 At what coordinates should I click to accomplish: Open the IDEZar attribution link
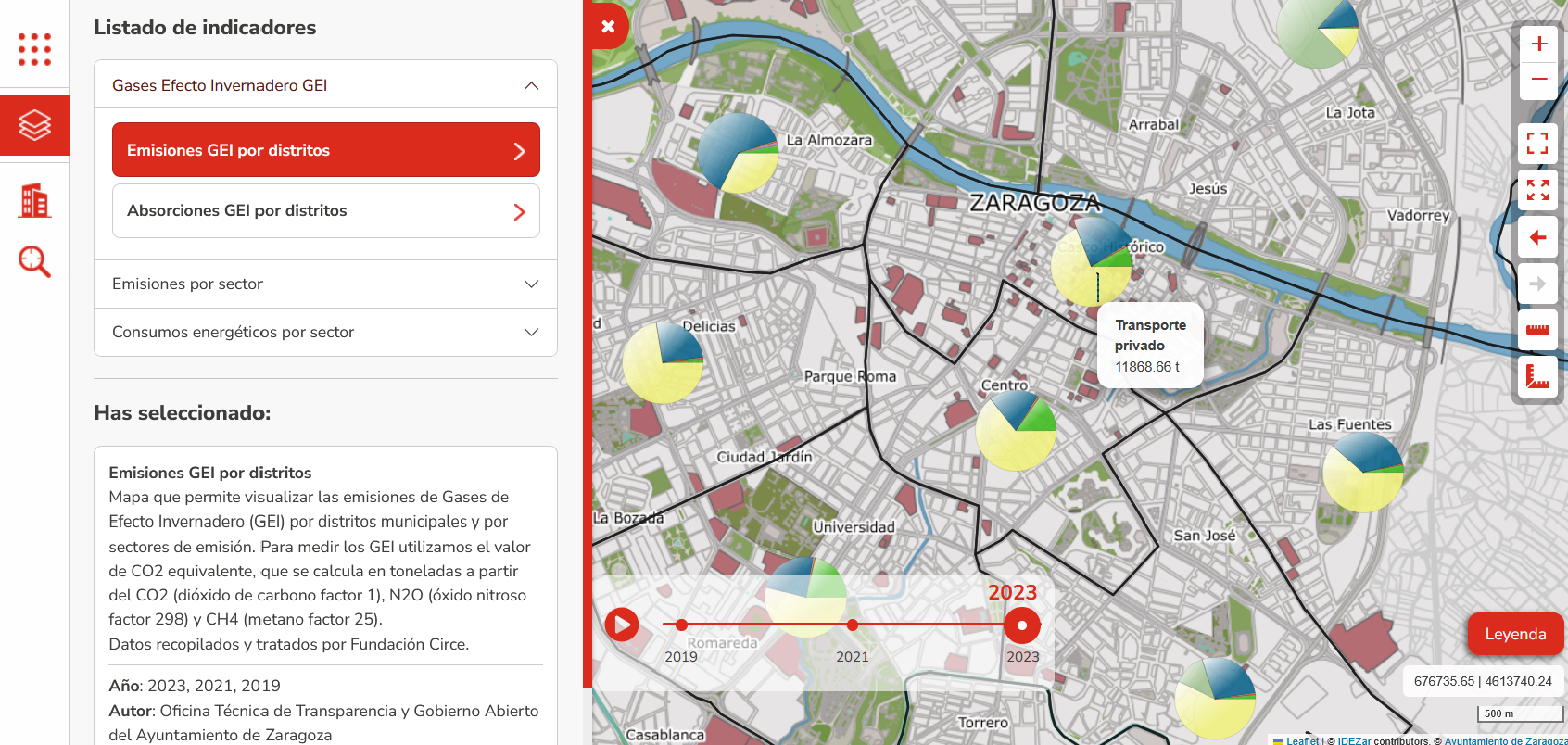(1354, 740)
